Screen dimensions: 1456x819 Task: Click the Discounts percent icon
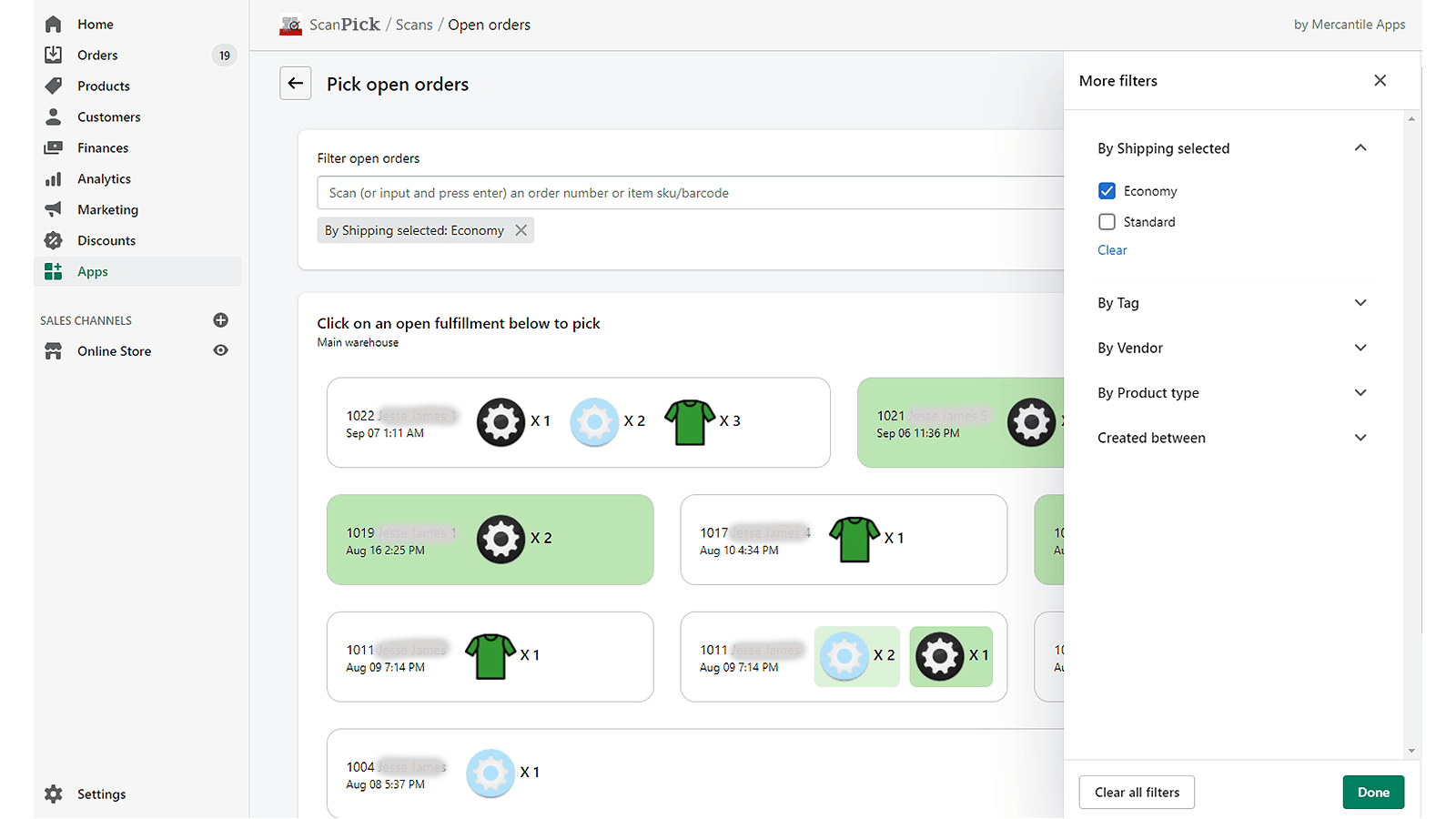click(x=54, y=240)
